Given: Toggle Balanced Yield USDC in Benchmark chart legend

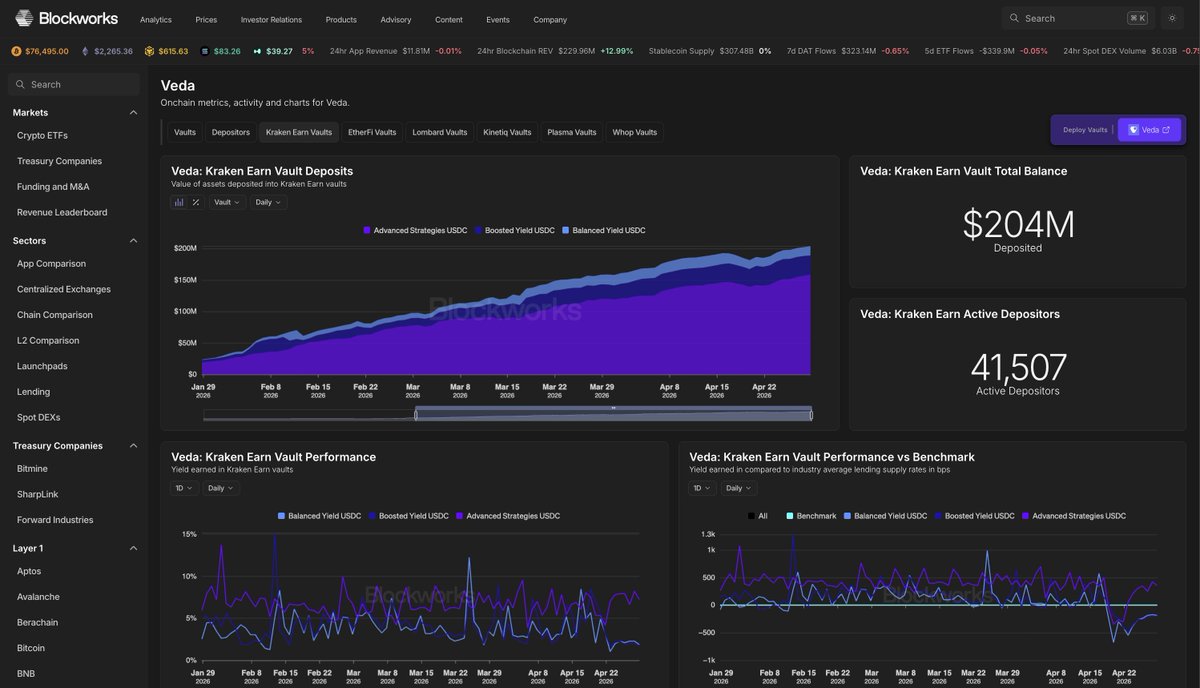Looking at the screenshot, I should coord(885,516).
